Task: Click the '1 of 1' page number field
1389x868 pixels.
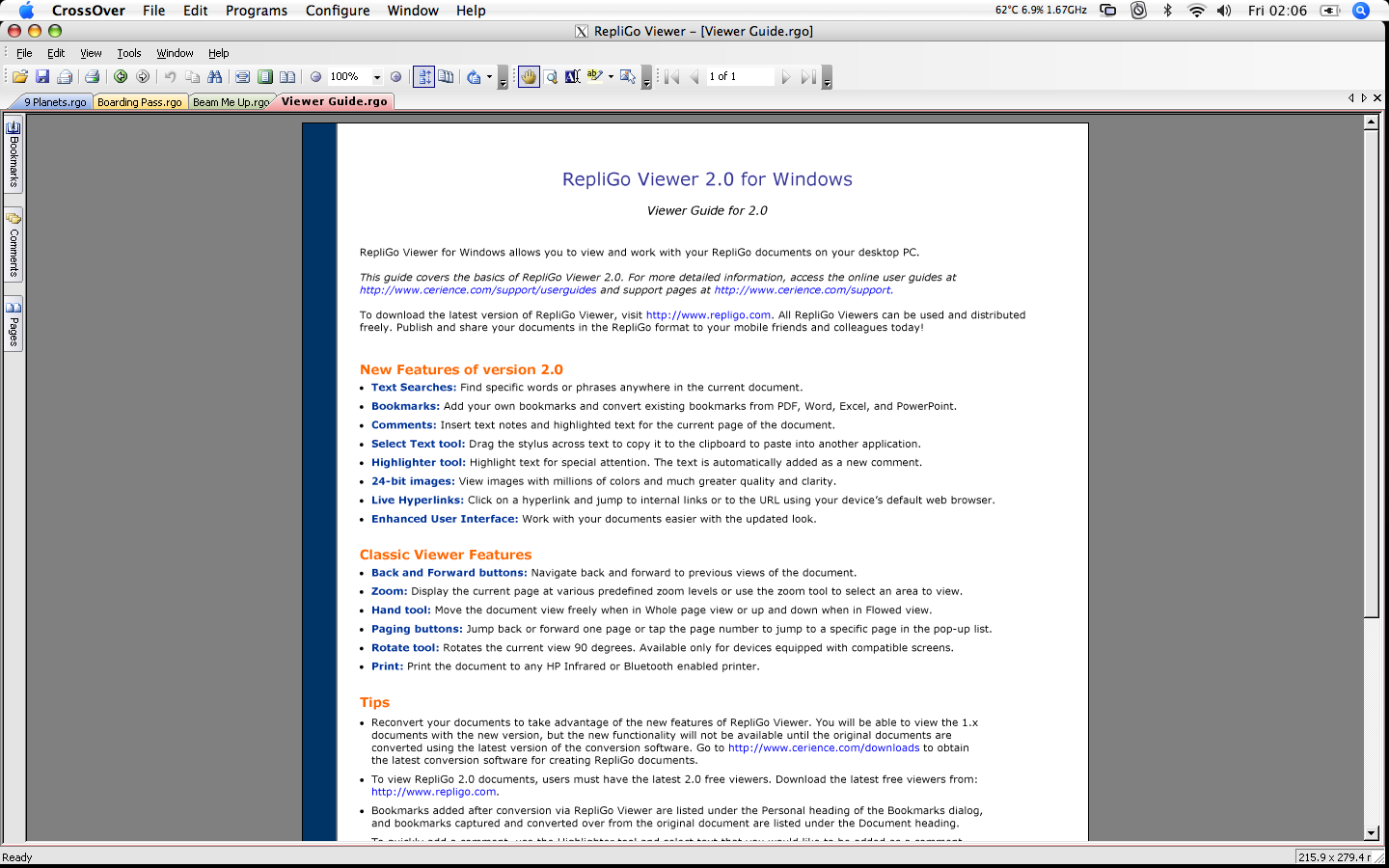Action: pos(740,76)
